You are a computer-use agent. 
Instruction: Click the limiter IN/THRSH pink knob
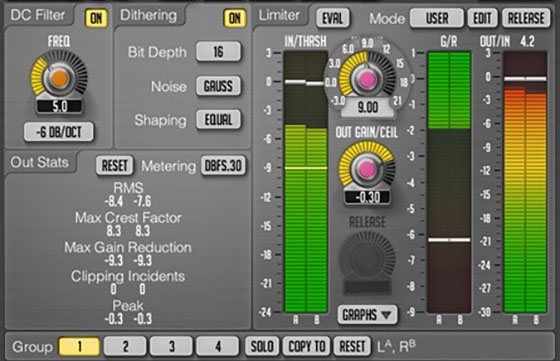(x=367, y=79)
